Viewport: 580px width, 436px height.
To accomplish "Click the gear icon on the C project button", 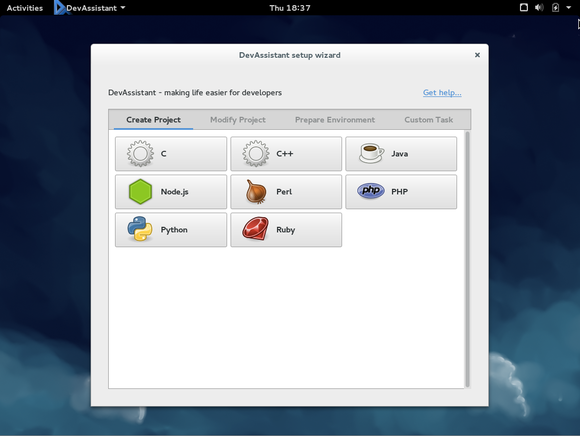I will click(x=140, y=153).
